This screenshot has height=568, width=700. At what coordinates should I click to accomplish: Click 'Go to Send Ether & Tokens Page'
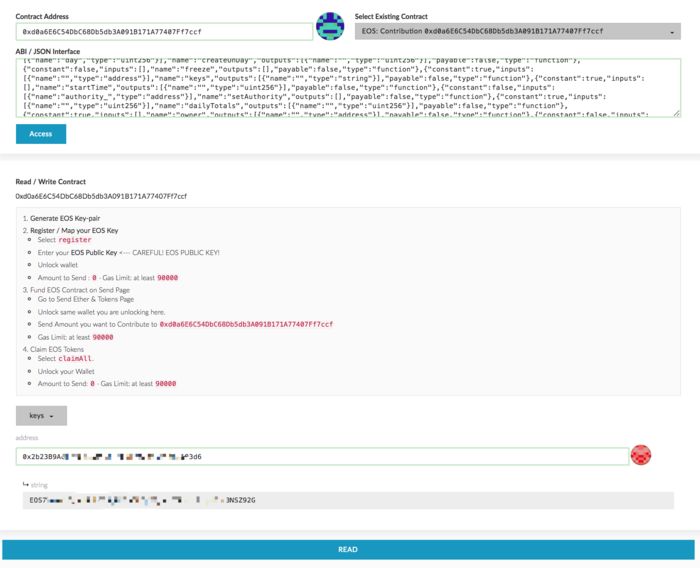pyautogui.click(x=86, y=299)
